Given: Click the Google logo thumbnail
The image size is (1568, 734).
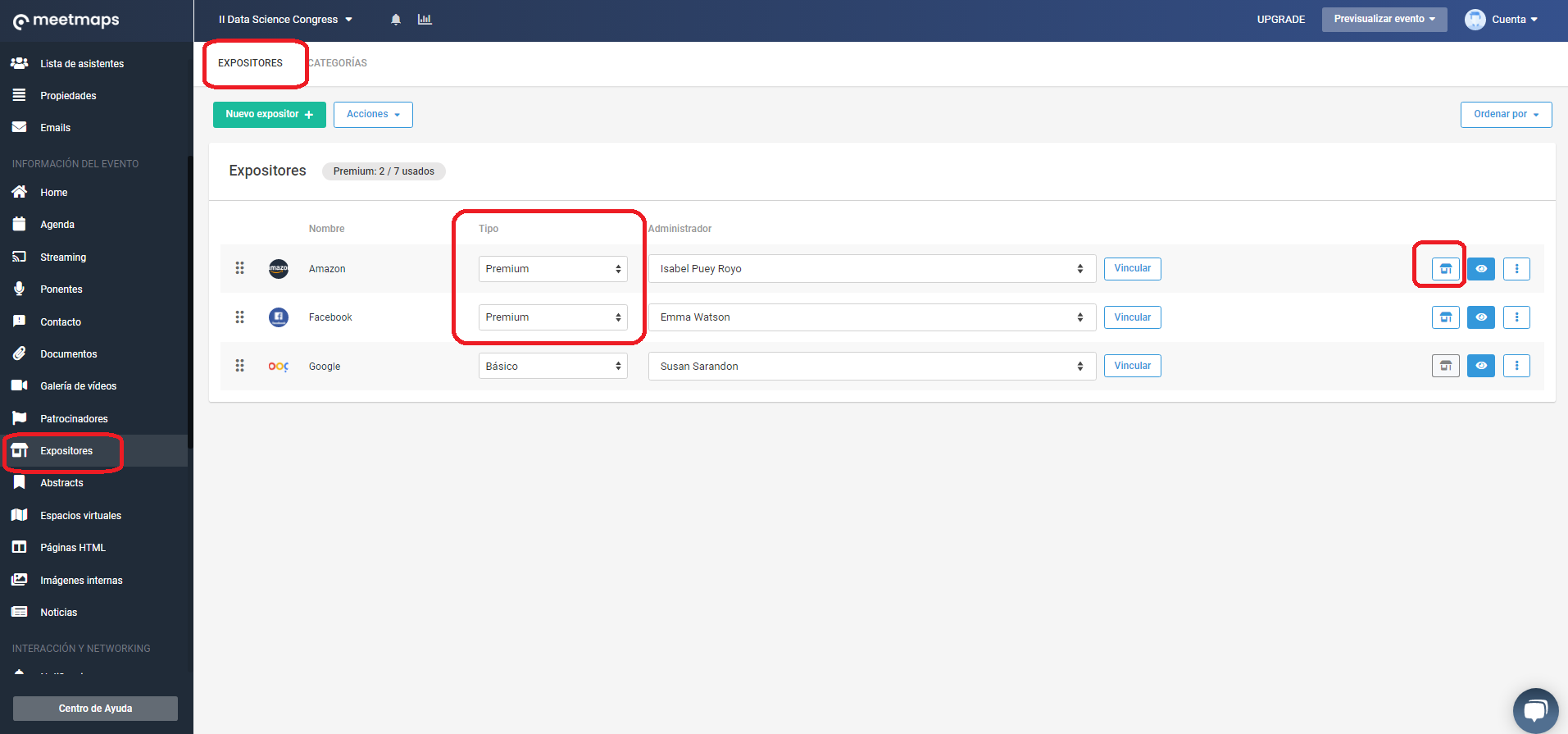Looking at the screenshot, I should click(279, 366).
